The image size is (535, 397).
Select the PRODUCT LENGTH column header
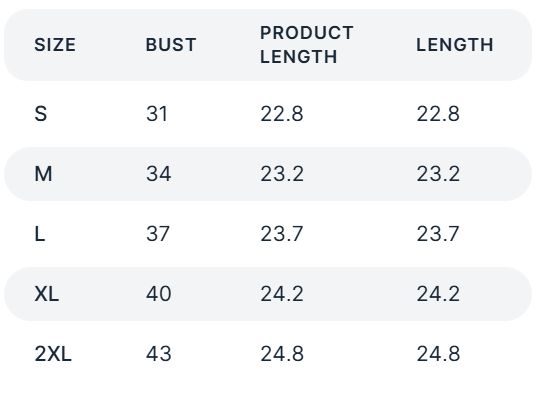(307, 45)
